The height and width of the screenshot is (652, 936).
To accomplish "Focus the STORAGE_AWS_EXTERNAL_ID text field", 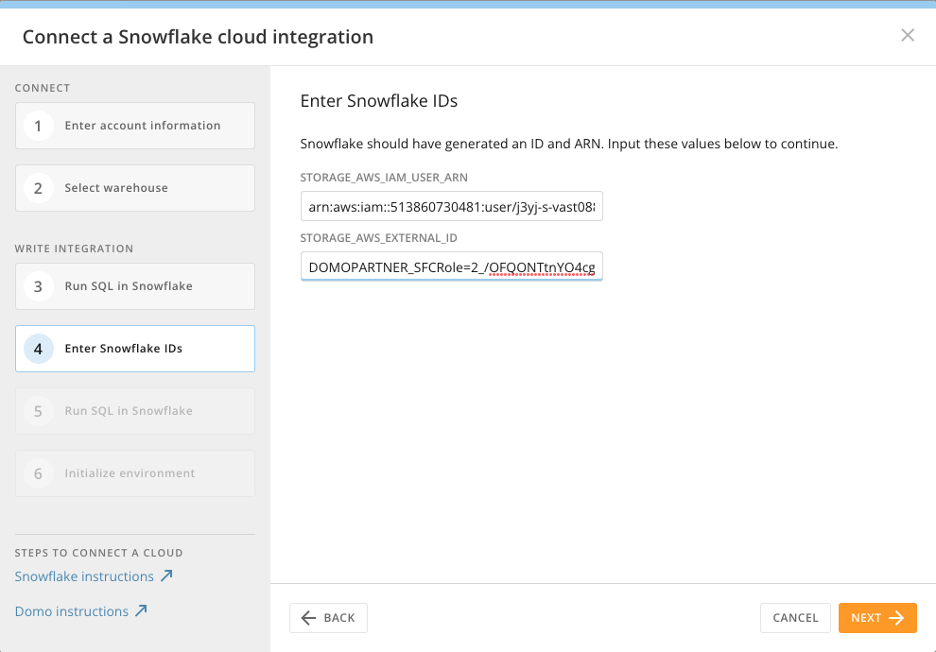I will coord(451,267).
